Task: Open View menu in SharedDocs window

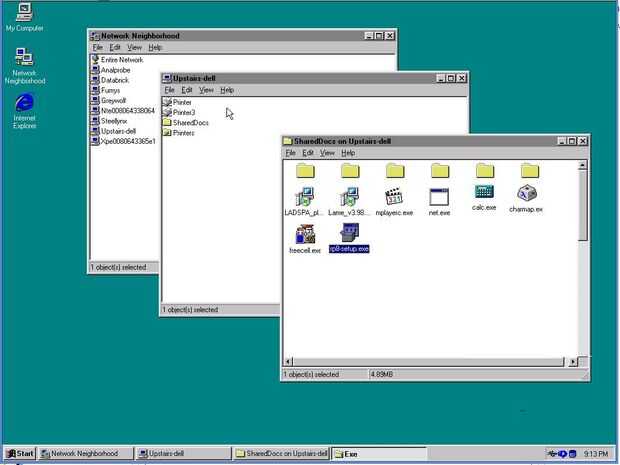Action: click(x=327, y=153)
